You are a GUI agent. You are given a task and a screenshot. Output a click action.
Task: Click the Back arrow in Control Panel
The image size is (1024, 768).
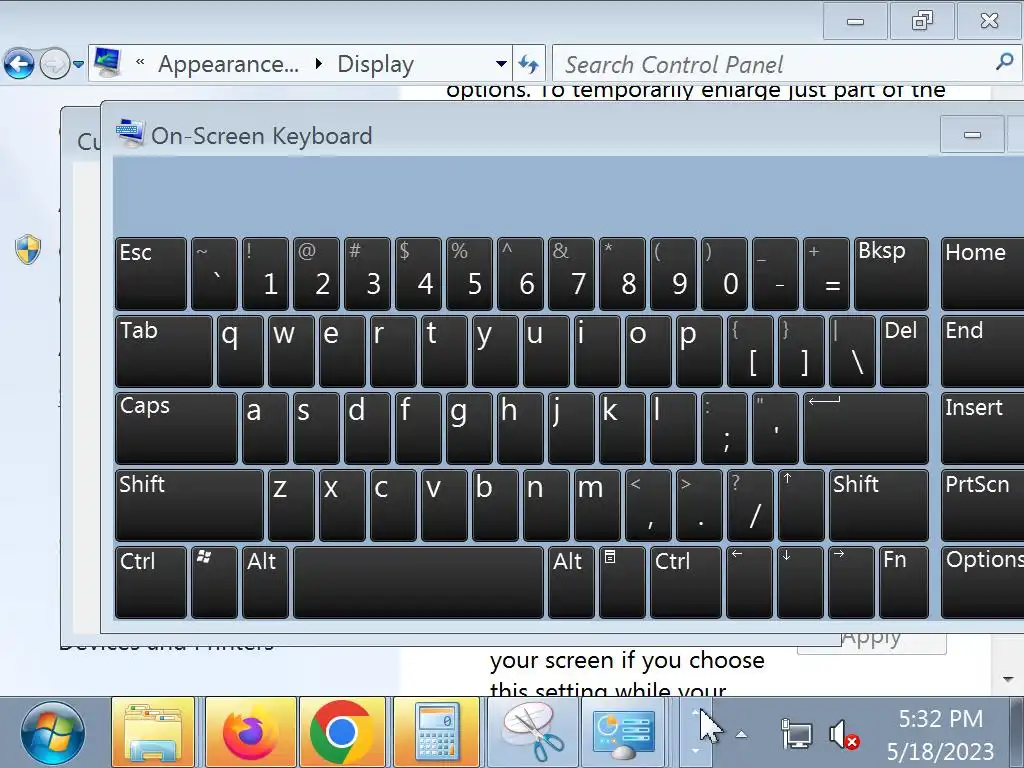coord(19,64)
